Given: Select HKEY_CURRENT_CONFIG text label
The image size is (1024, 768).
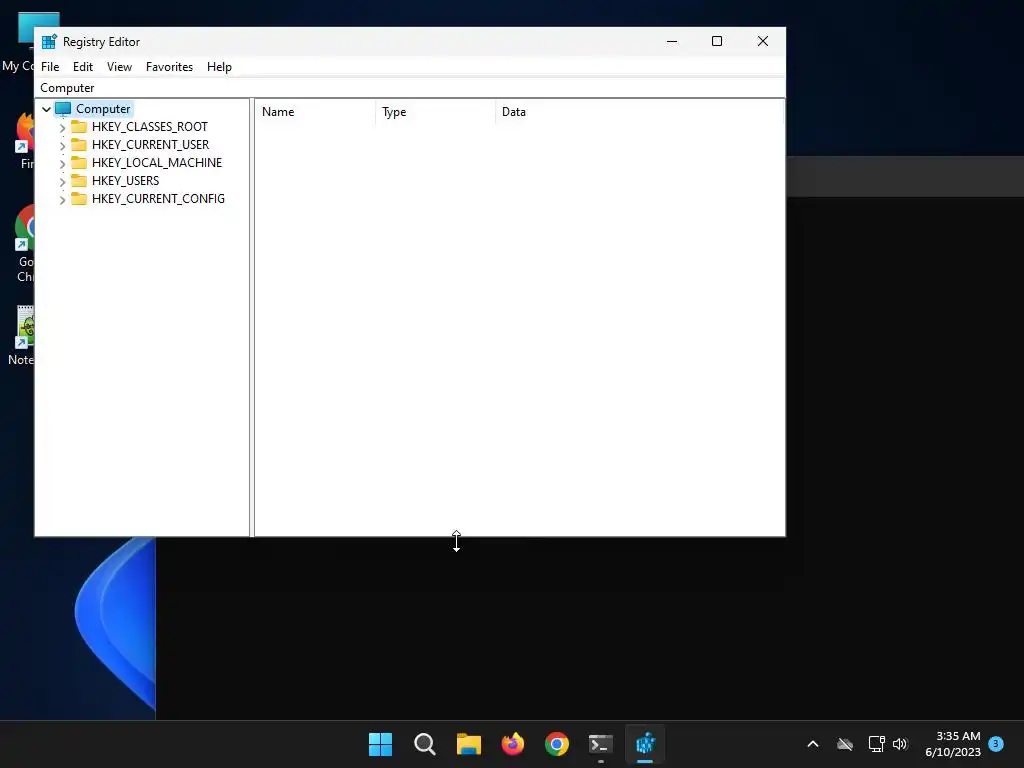Looking at the screenshot, I should click(x=158, y=199).
